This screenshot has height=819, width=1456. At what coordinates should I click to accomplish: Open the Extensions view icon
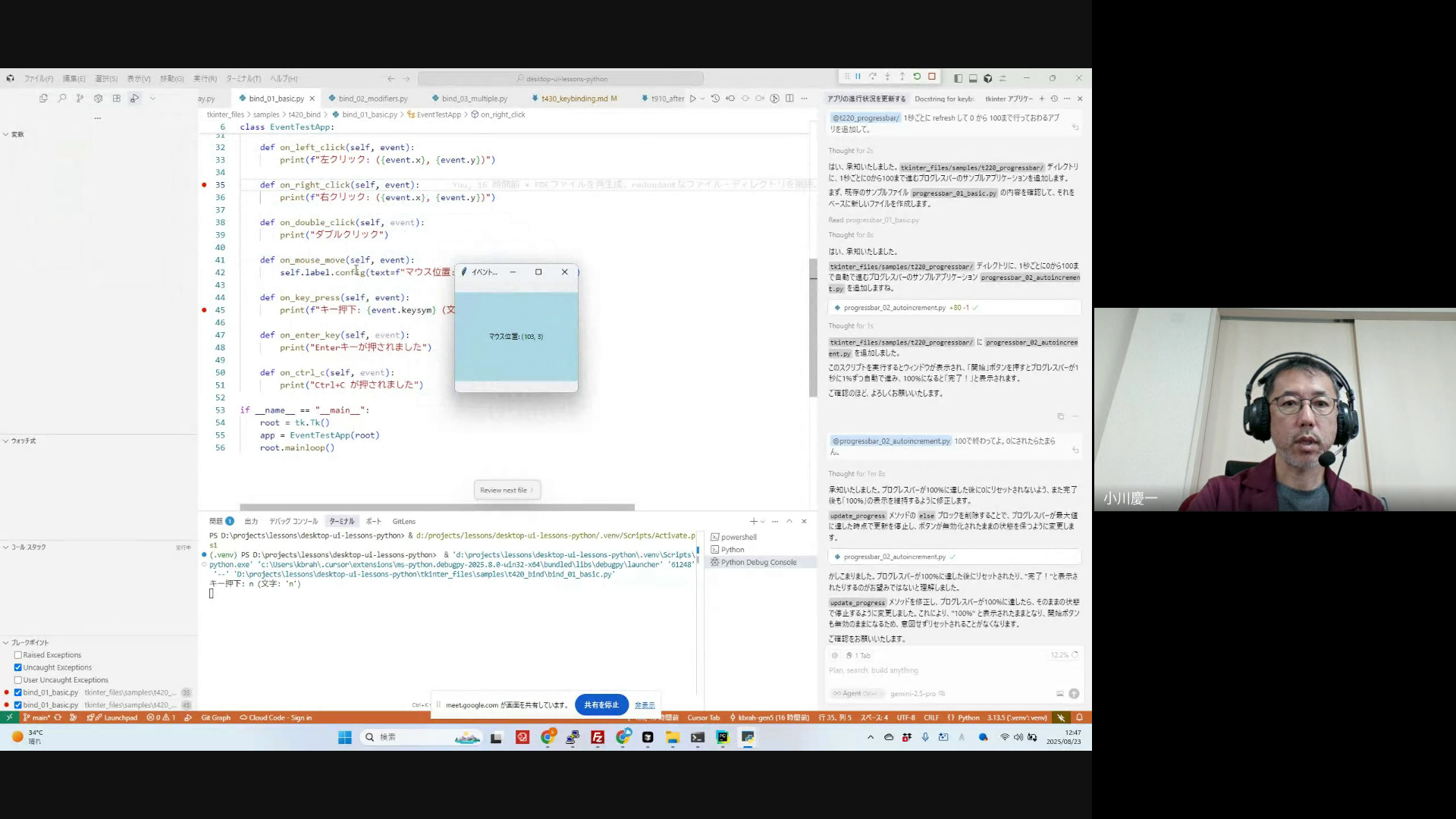coord(116,98)
